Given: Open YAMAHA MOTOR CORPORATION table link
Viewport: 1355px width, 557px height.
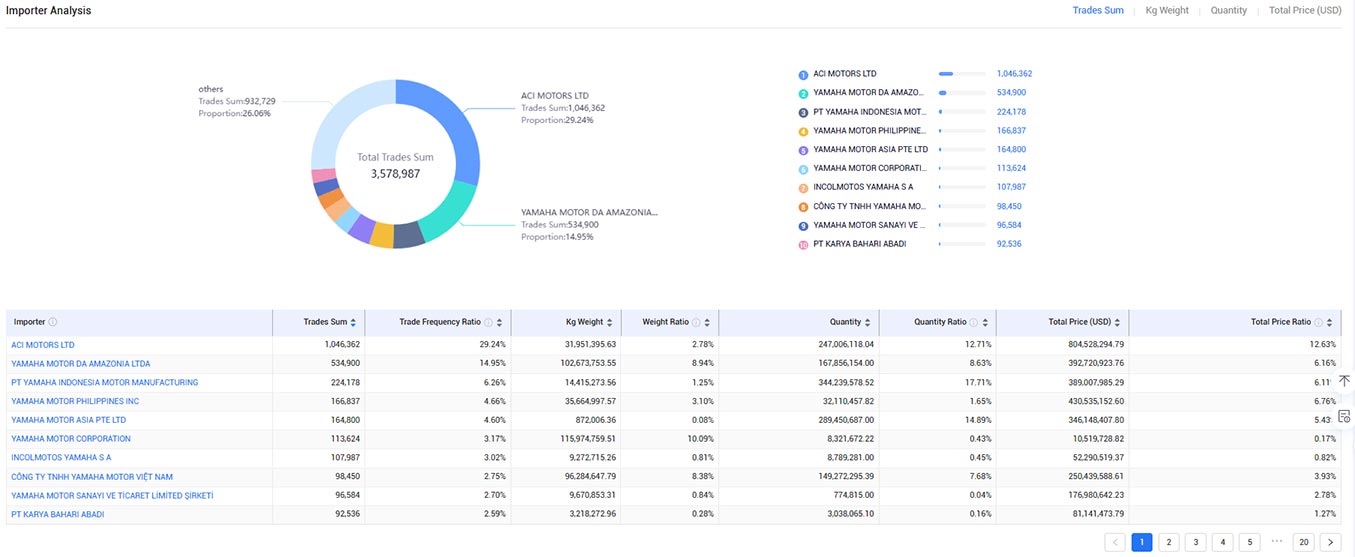Looking at the screenshot, I should click(71, 439).
